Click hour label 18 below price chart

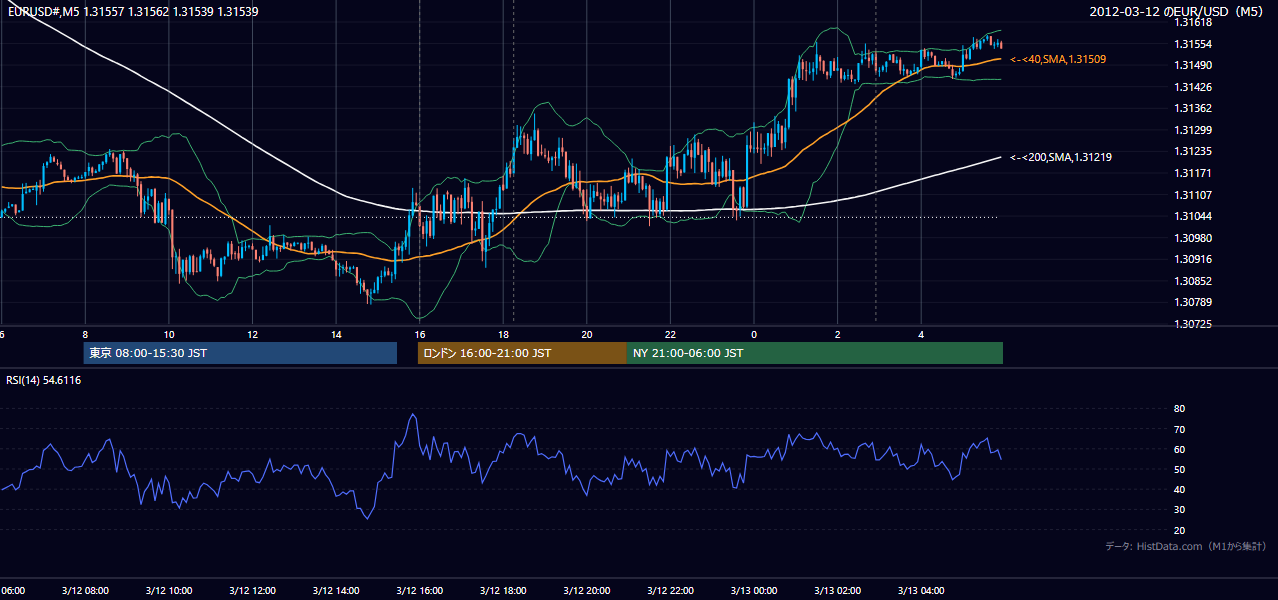tap(503, 334)
